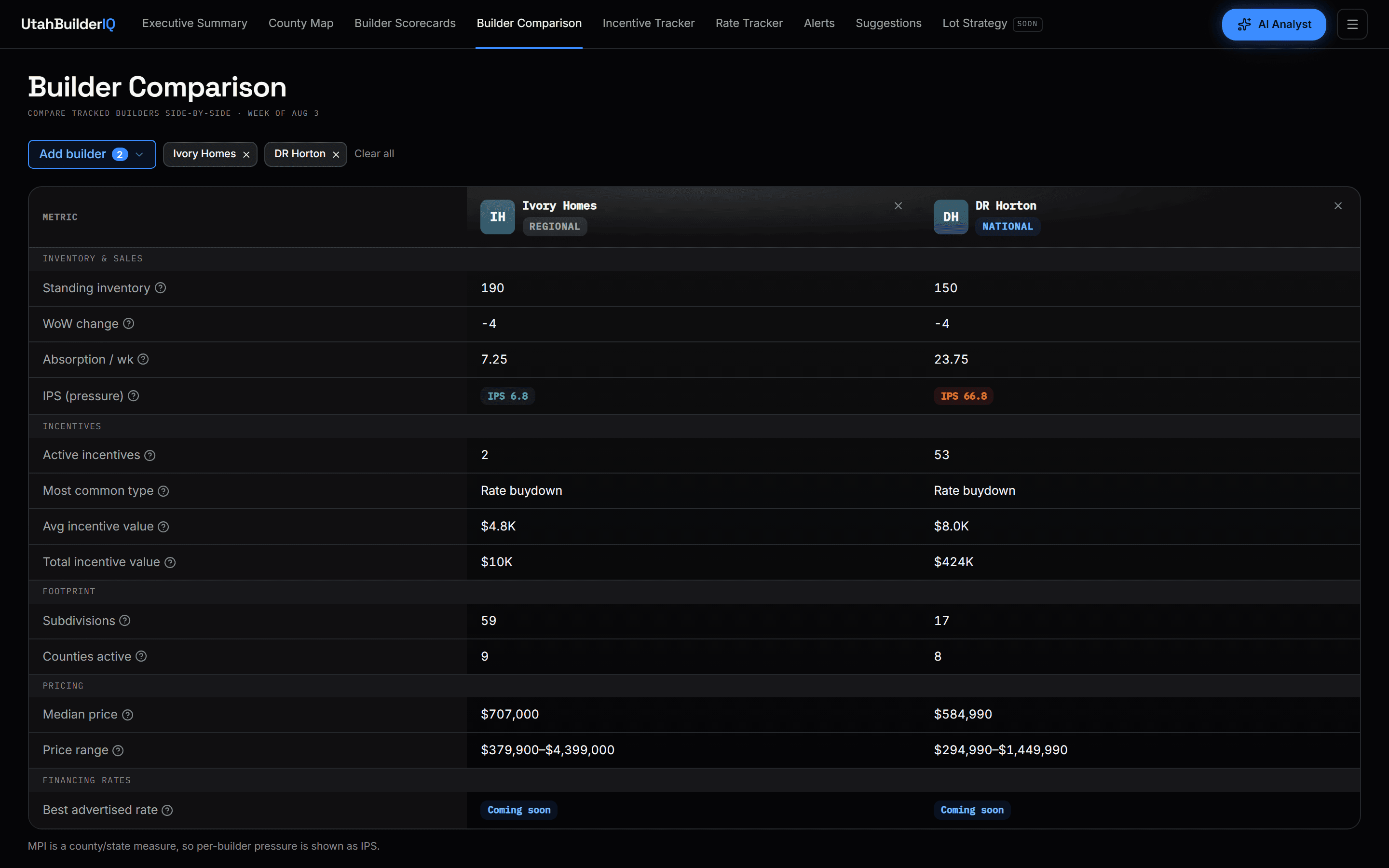Open the Lot Strategy tab
Image resolution: width=1389 pixels, height=868 pixels.
[992, 24]
